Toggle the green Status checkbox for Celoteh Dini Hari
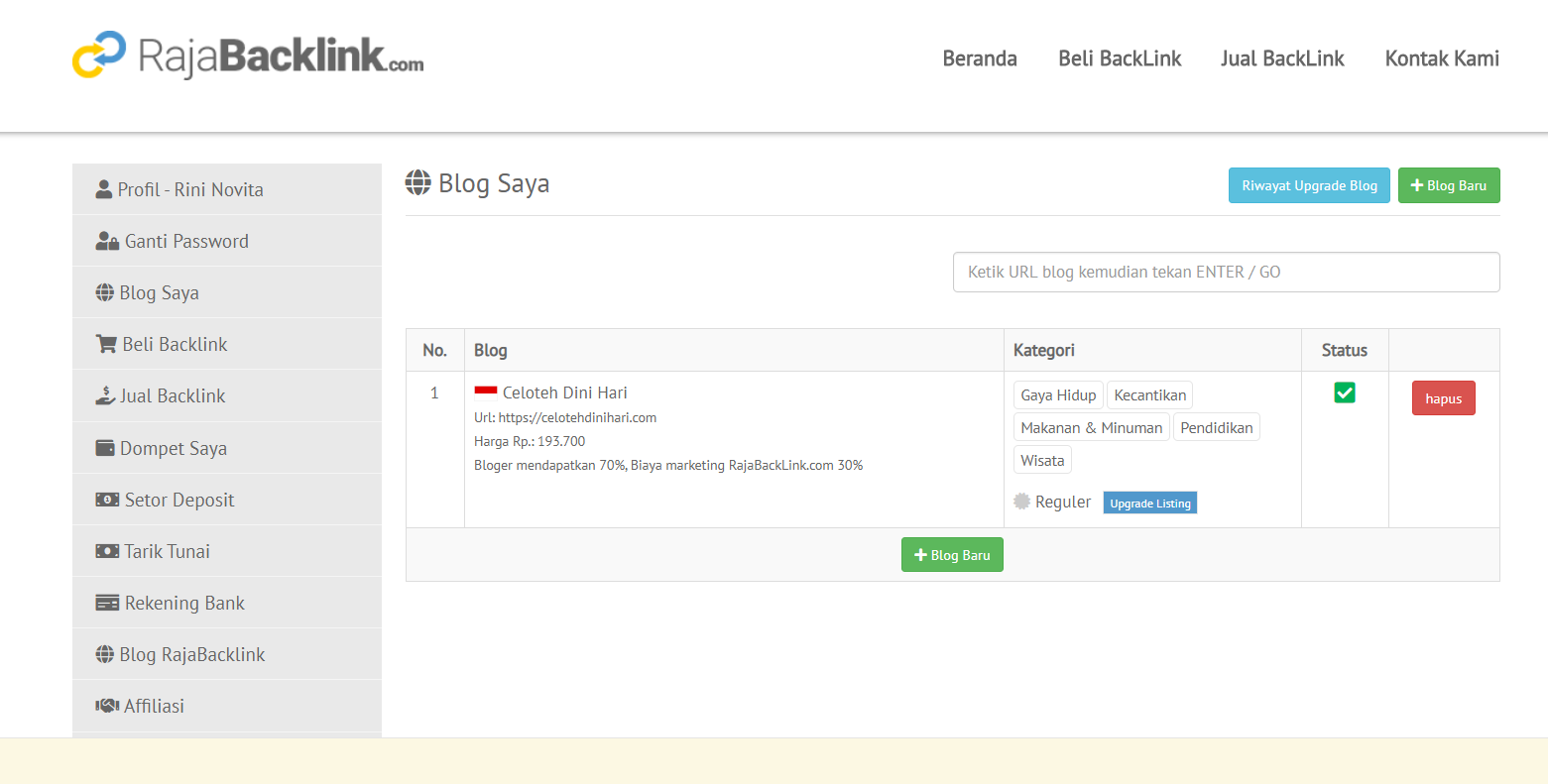This screenshot has width=1548, height=784. (x=1345, y=392)
